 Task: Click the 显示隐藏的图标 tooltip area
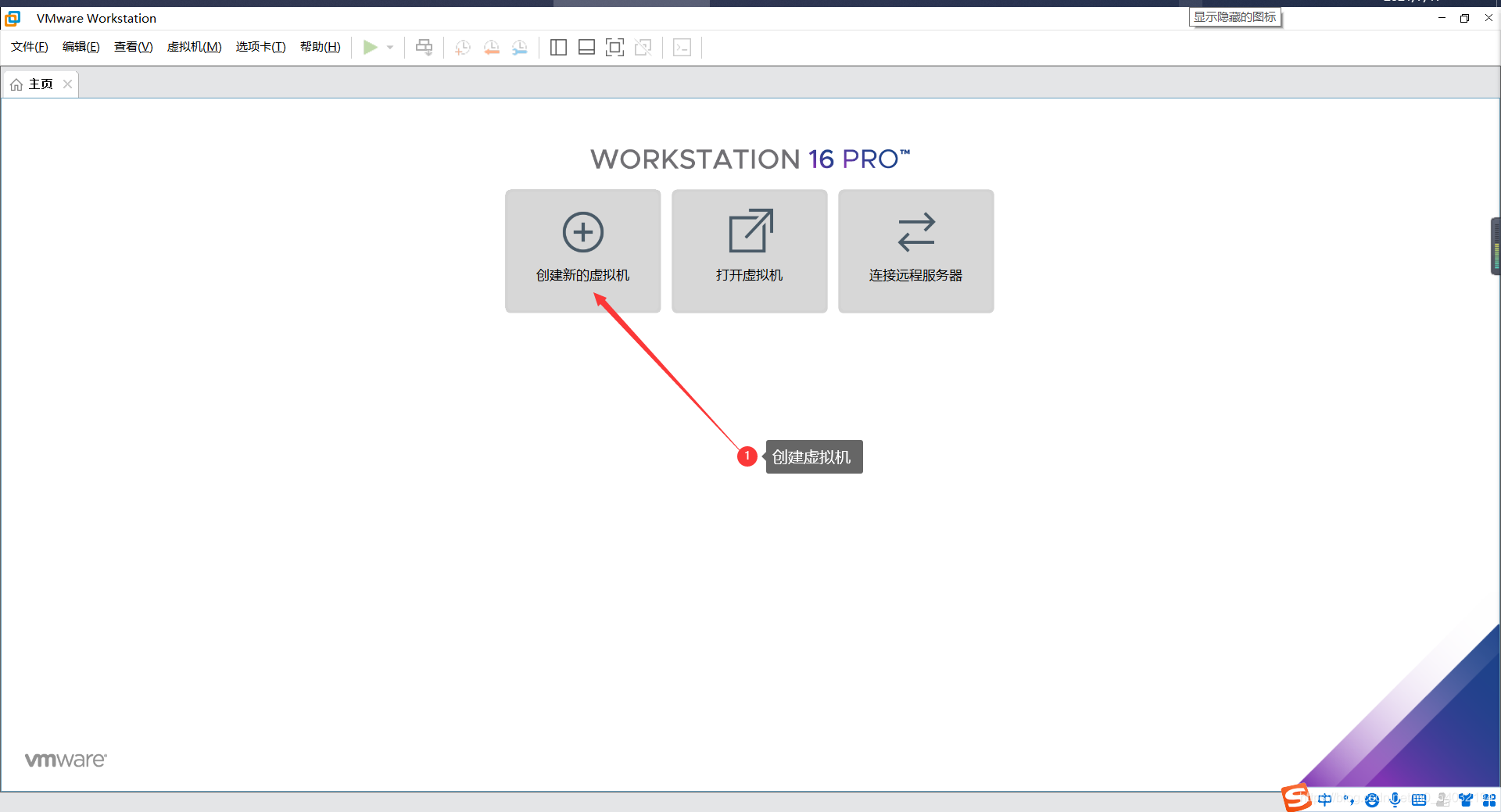(x=1235, y=16)
